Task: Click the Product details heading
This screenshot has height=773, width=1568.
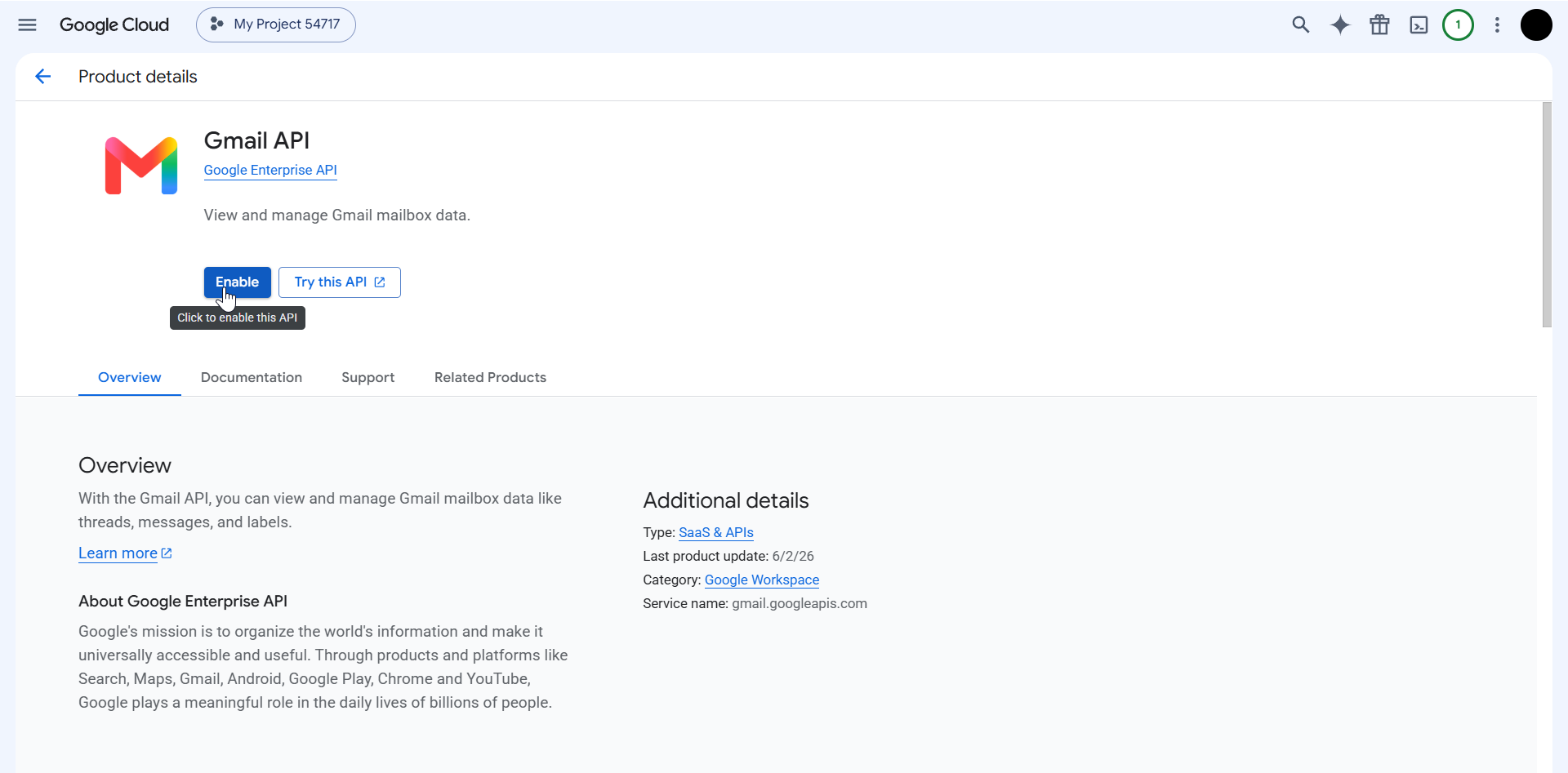Action: (138, 77)
